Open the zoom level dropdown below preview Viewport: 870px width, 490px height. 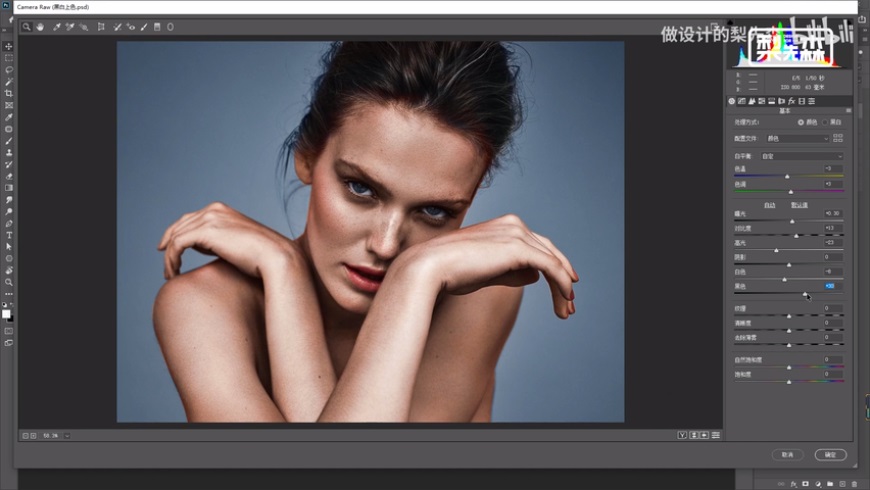(52, 436)
